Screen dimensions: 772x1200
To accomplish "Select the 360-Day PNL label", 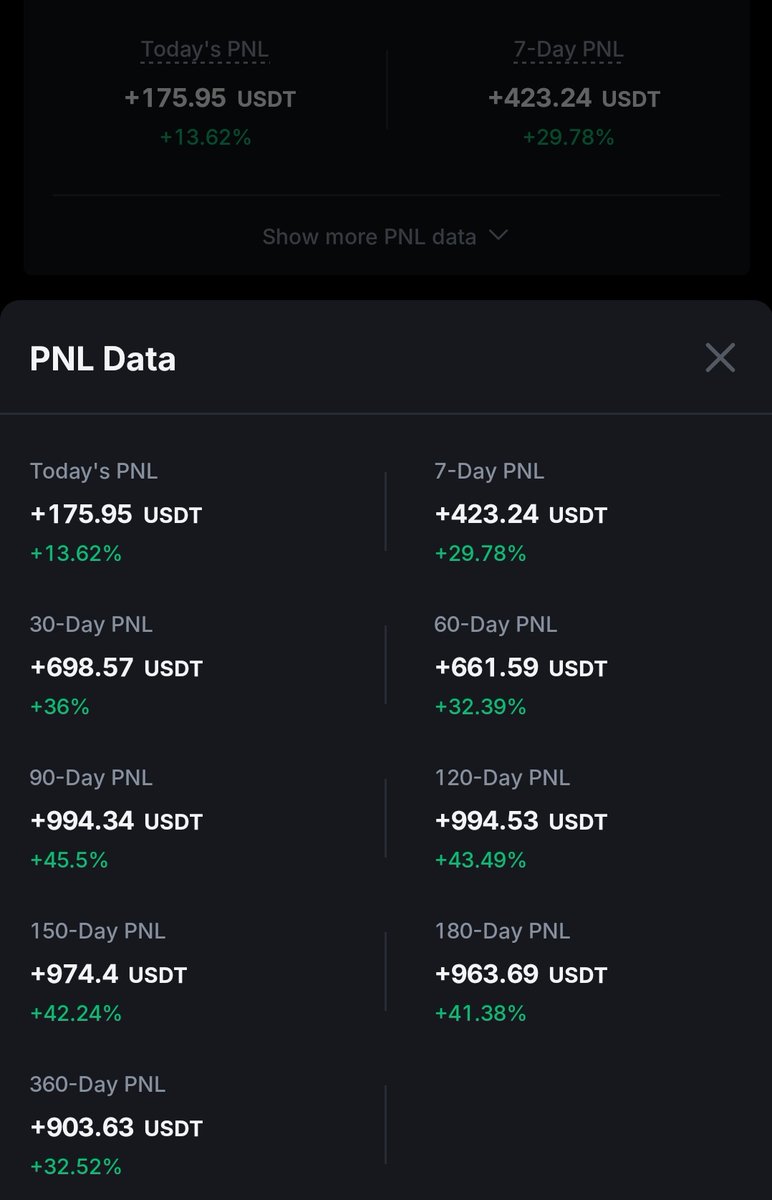I will coord(98,1084).
